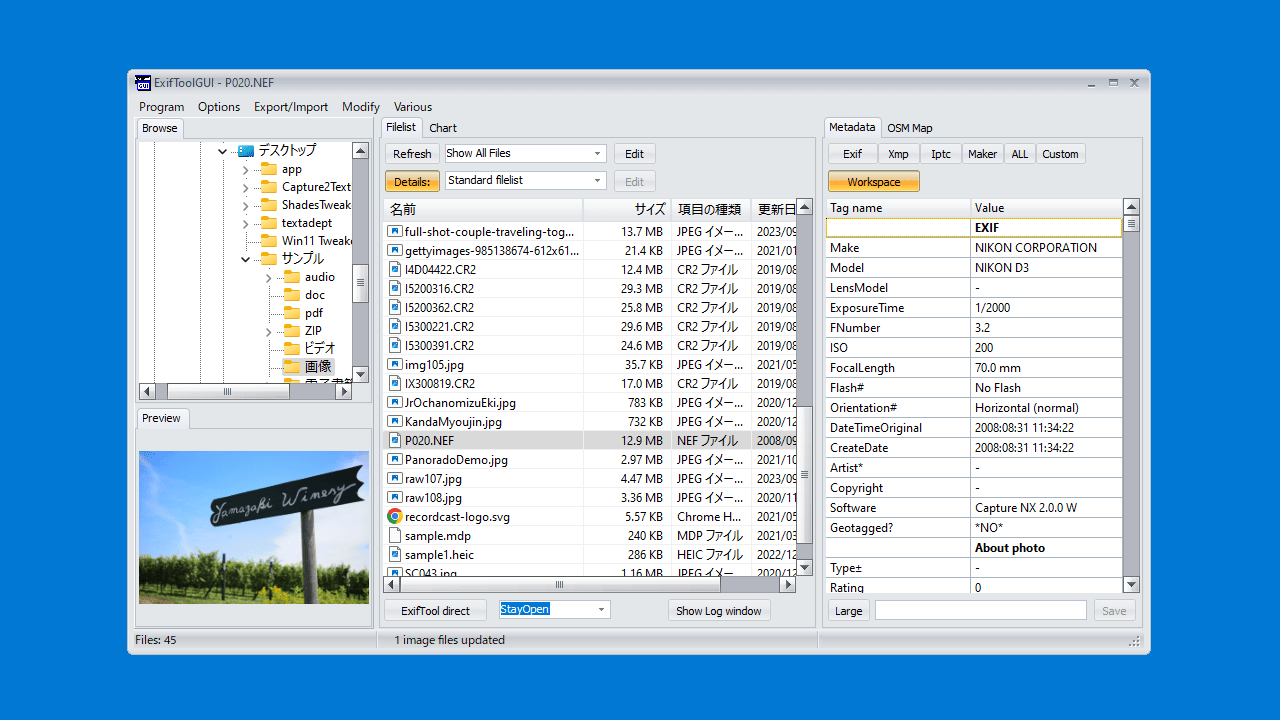Open the Modify menu
This screenshot has width=1280, height=720.
click(361, 107)
